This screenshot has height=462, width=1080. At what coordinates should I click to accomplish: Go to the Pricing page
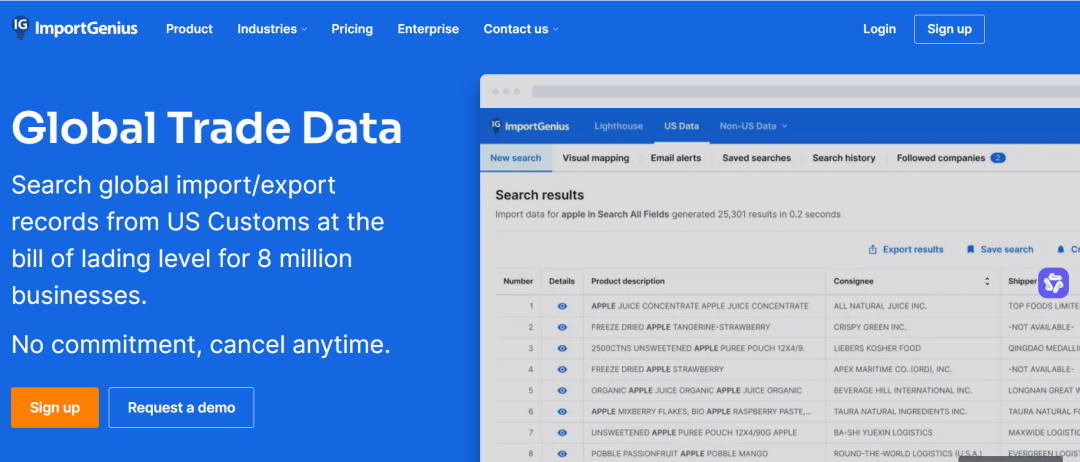(352, 29)
